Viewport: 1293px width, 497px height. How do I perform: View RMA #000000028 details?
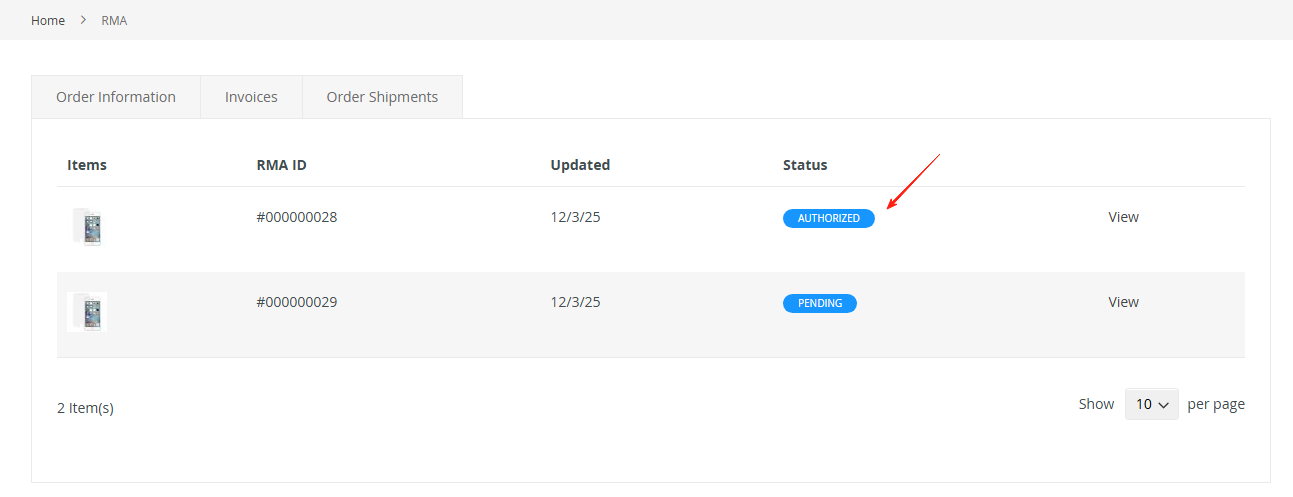pyautogui.click(x=1123, y=217)
